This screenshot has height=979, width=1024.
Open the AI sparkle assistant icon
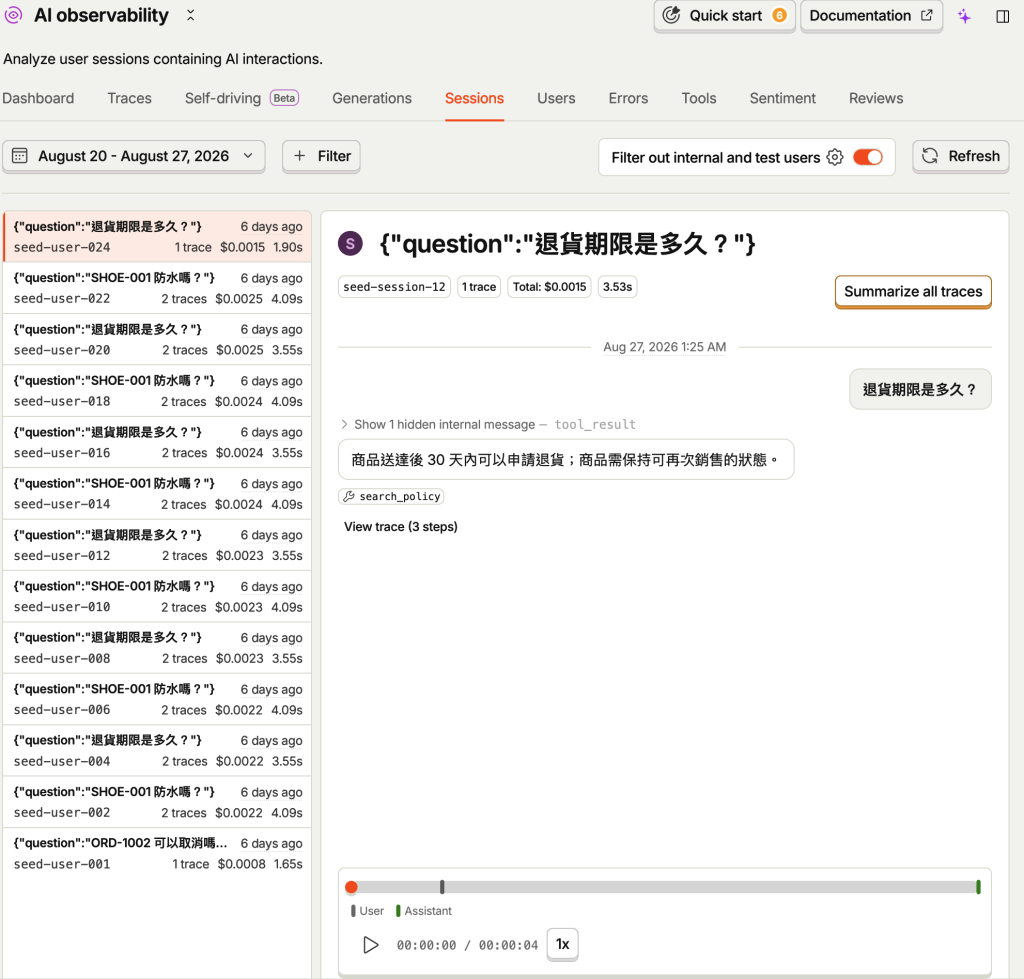(x=964, y=16)
